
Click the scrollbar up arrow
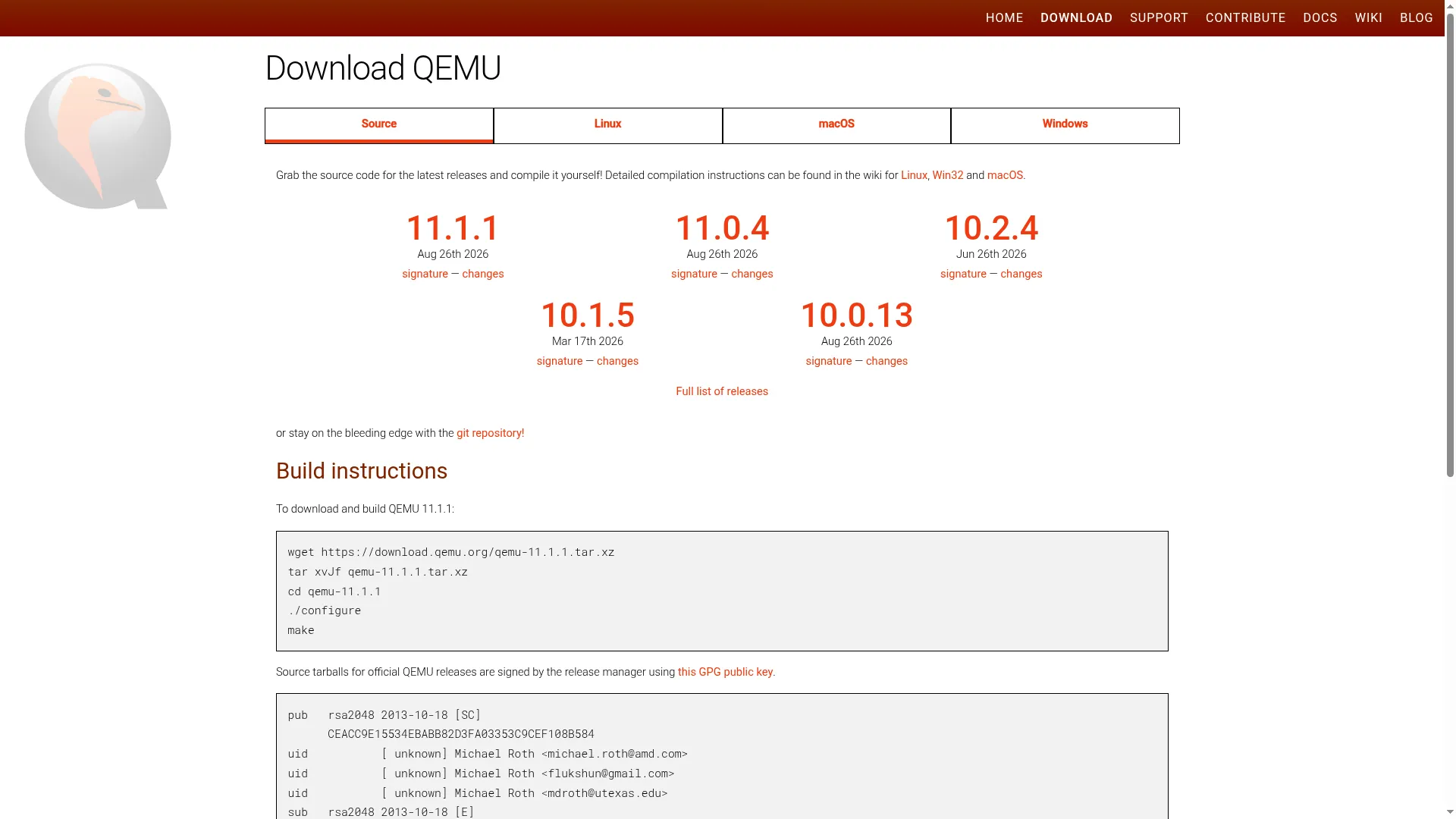(1450, 5)
